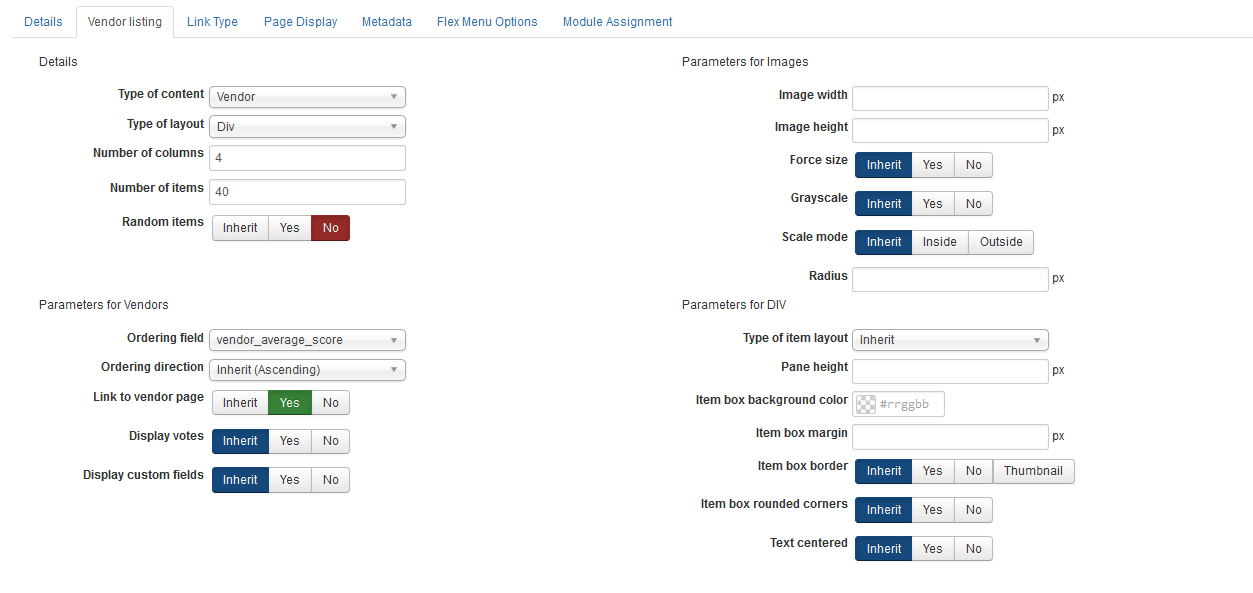Enable Text centered with Yes
Image resolution: width=1253 pixels, height=593 pixels.
tap(933, 549)
